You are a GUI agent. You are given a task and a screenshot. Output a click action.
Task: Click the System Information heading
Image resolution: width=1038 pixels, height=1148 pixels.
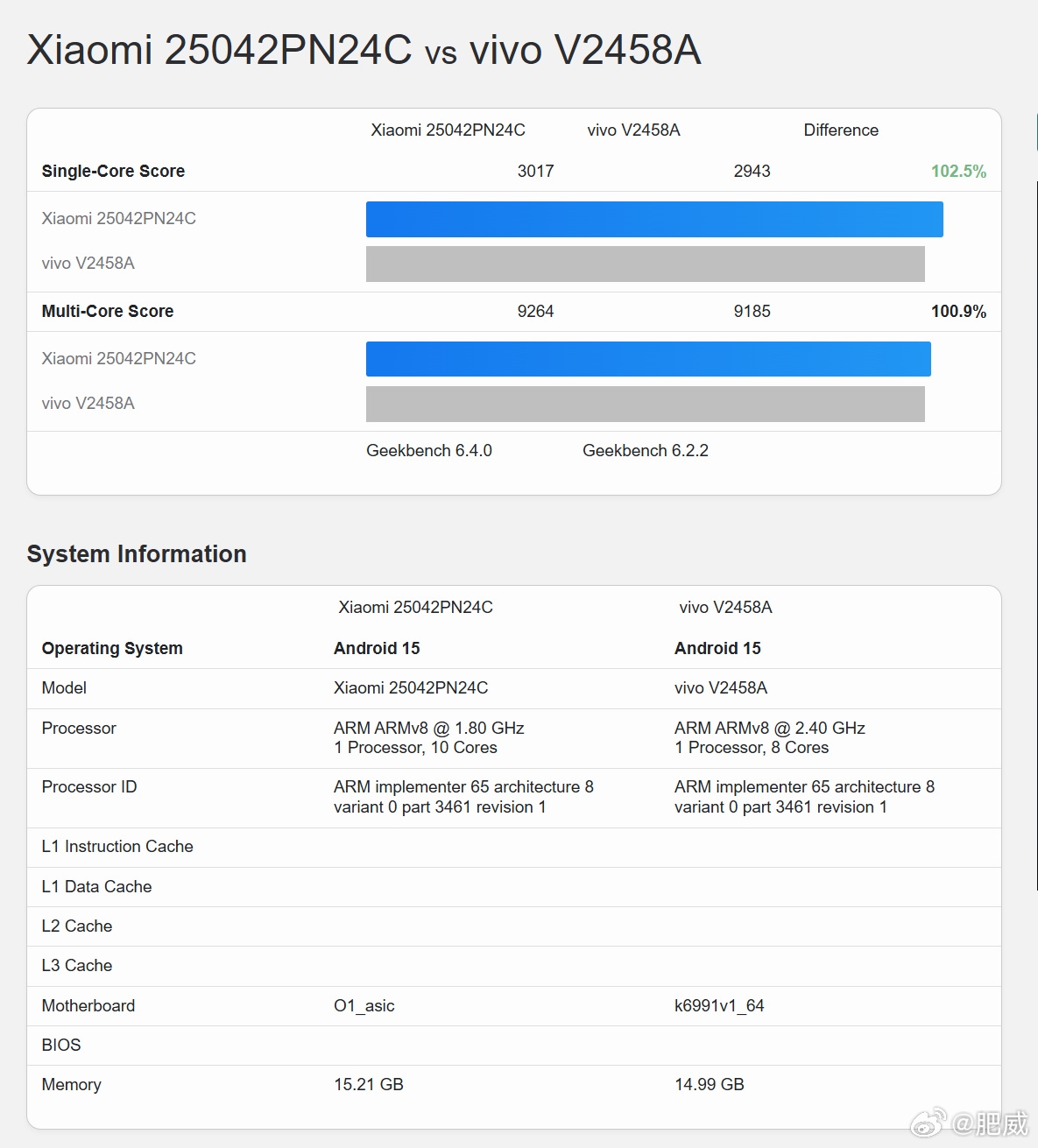[137, 554]
